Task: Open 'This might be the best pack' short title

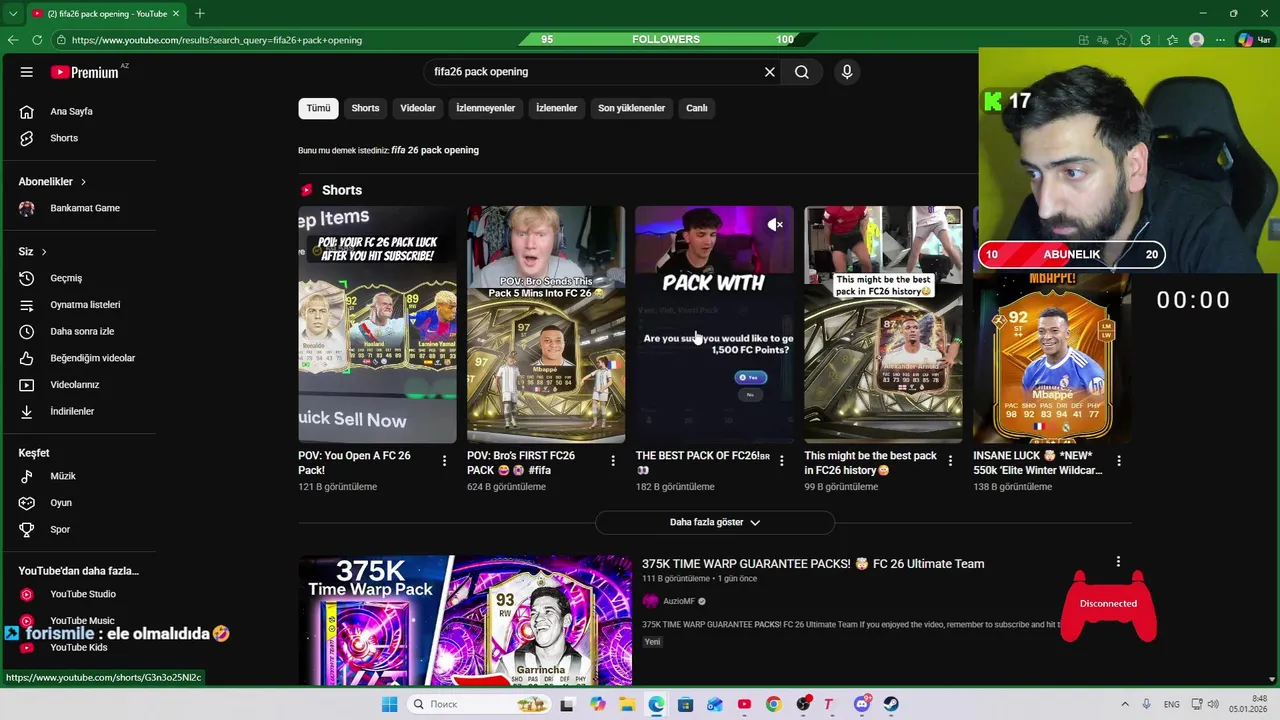Action: 870,463
